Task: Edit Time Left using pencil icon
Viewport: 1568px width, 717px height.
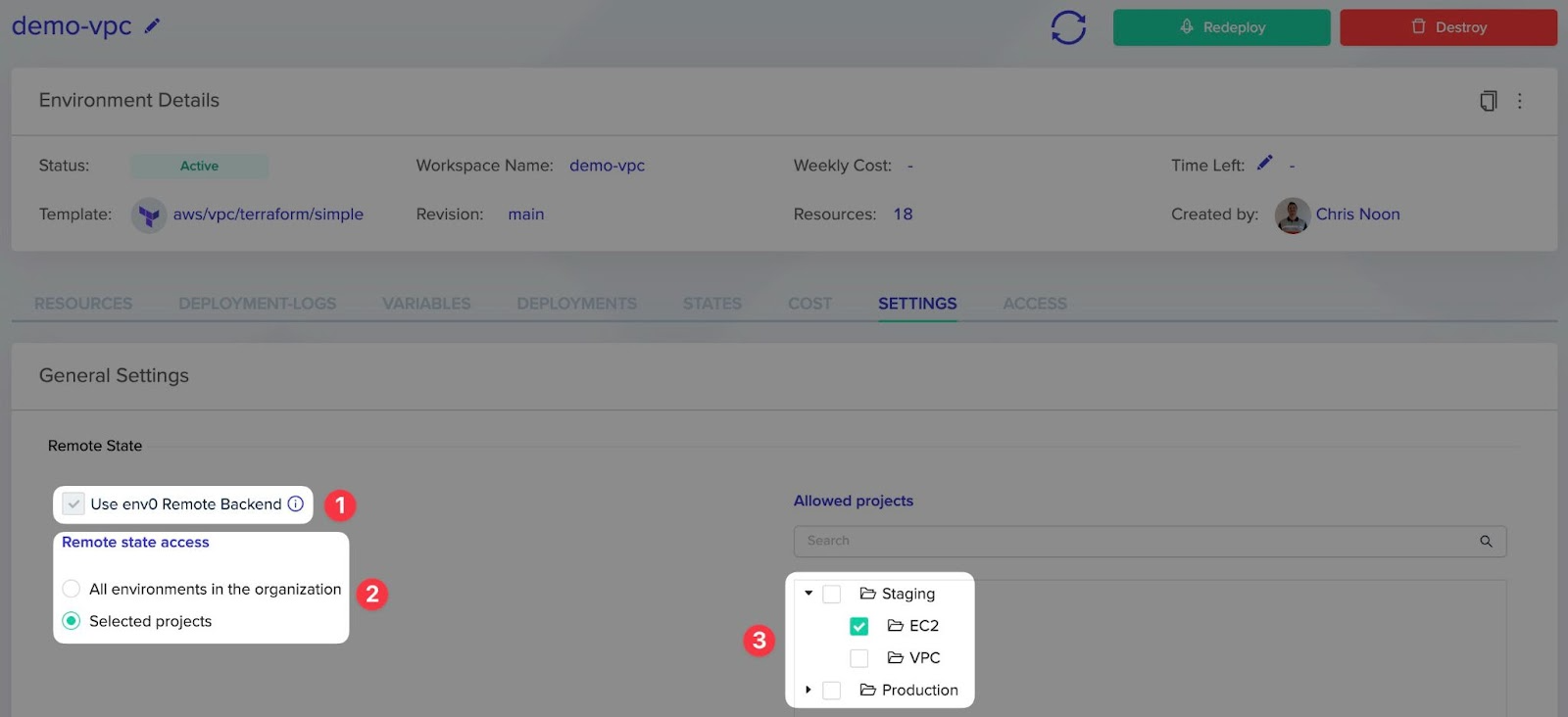Action: pyautogui.click(x=1265, y=163)
